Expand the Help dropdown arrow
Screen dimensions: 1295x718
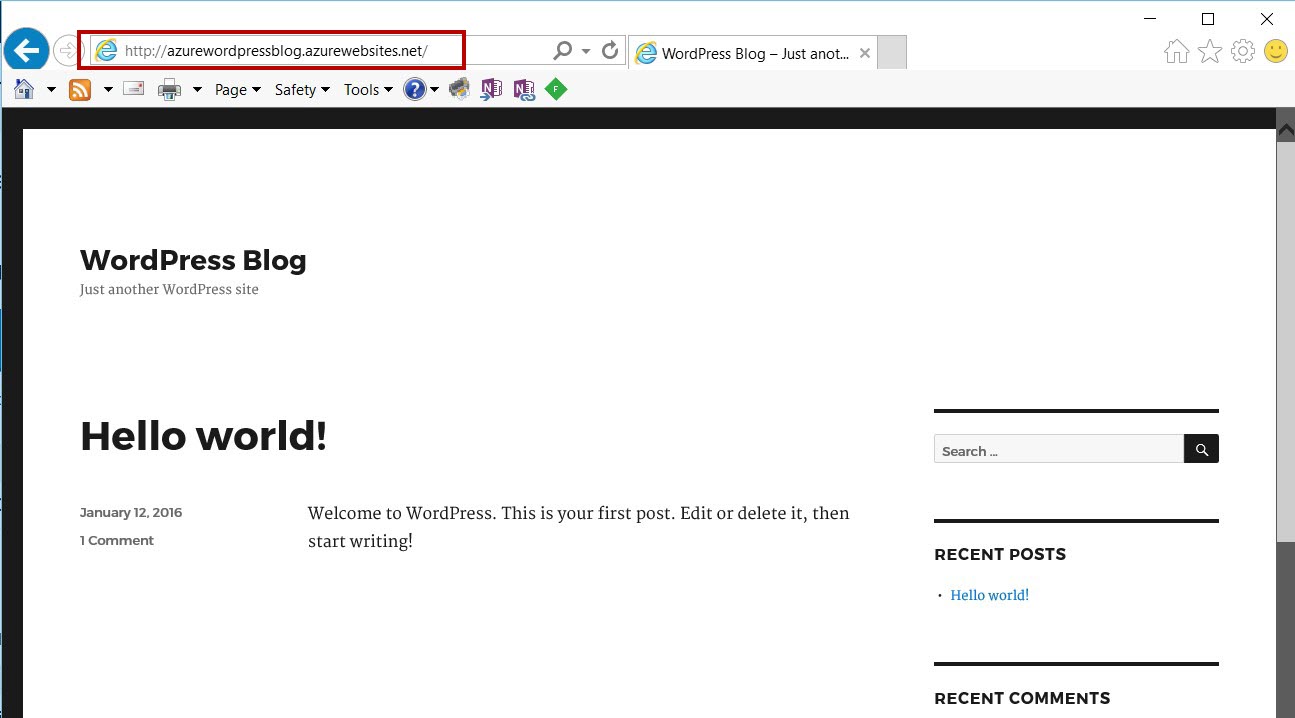point(435,90)
